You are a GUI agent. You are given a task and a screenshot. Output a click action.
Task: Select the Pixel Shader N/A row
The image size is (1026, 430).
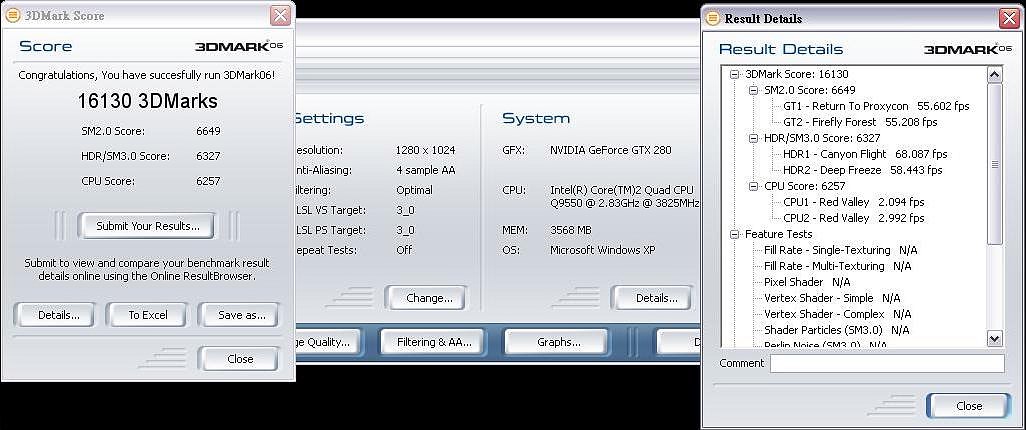tap(807, 282)
